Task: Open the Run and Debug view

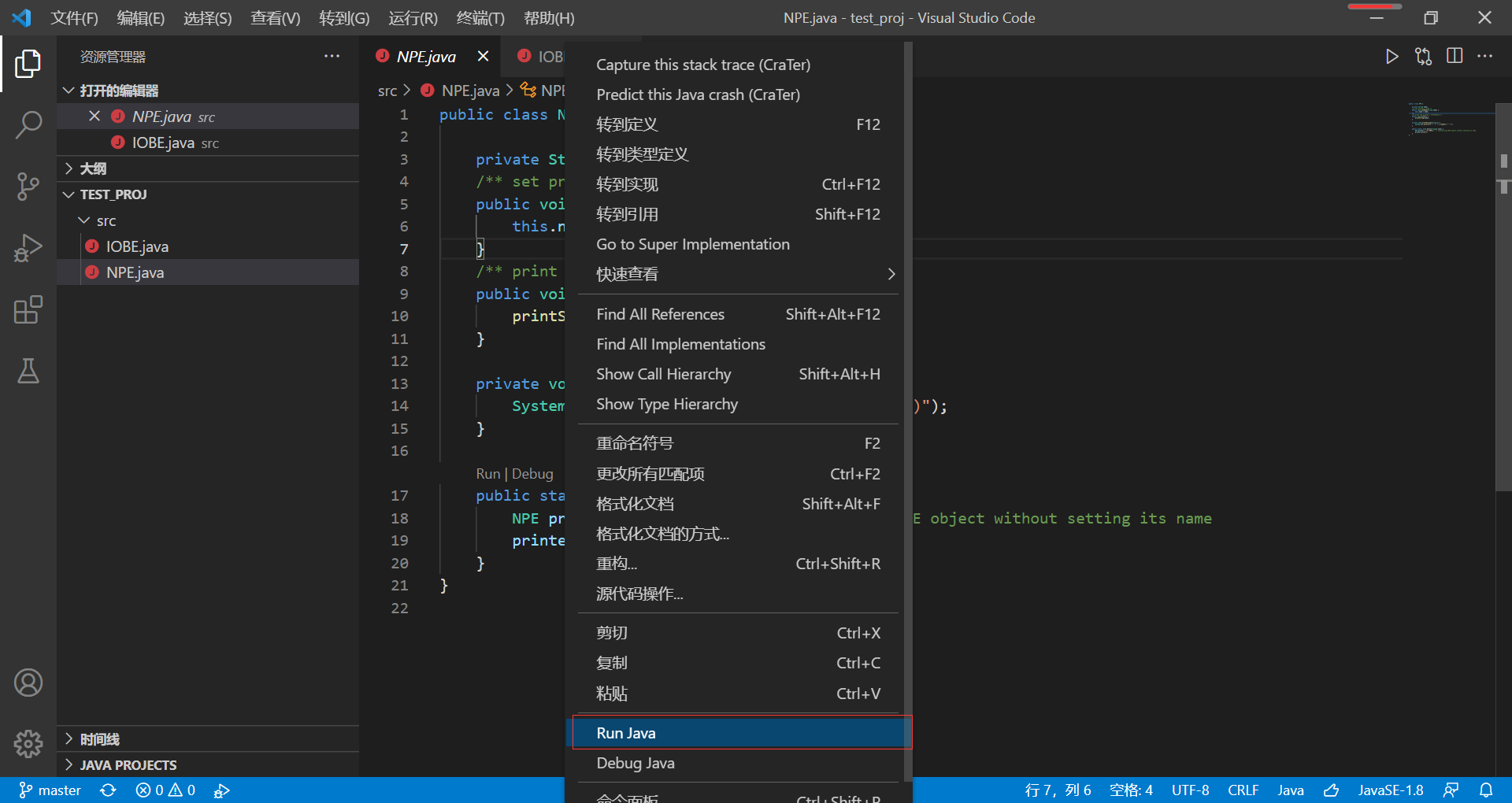Action: [x=28, y=248]
